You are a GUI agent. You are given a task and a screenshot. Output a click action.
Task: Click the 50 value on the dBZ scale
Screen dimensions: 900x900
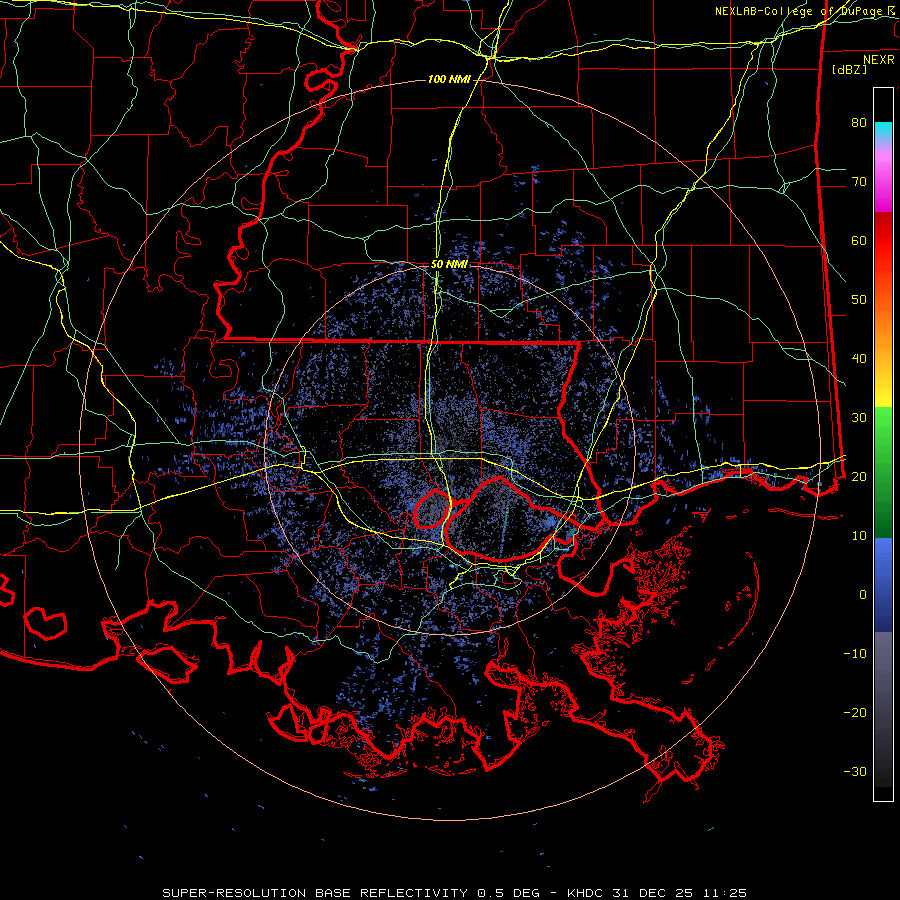tap(859, 300)
